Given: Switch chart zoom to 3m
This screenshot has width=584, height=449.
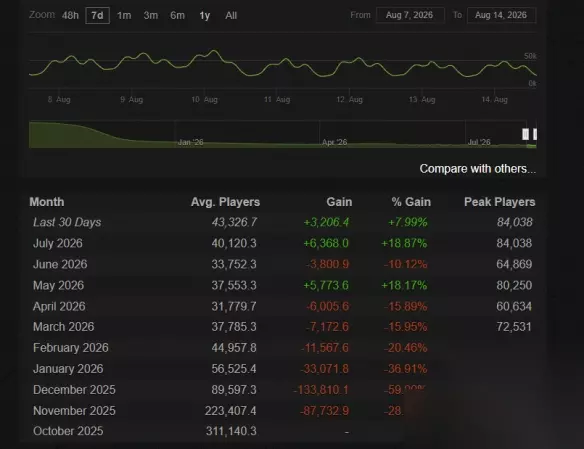Looking at the screenshot, I should coord(151,16).
